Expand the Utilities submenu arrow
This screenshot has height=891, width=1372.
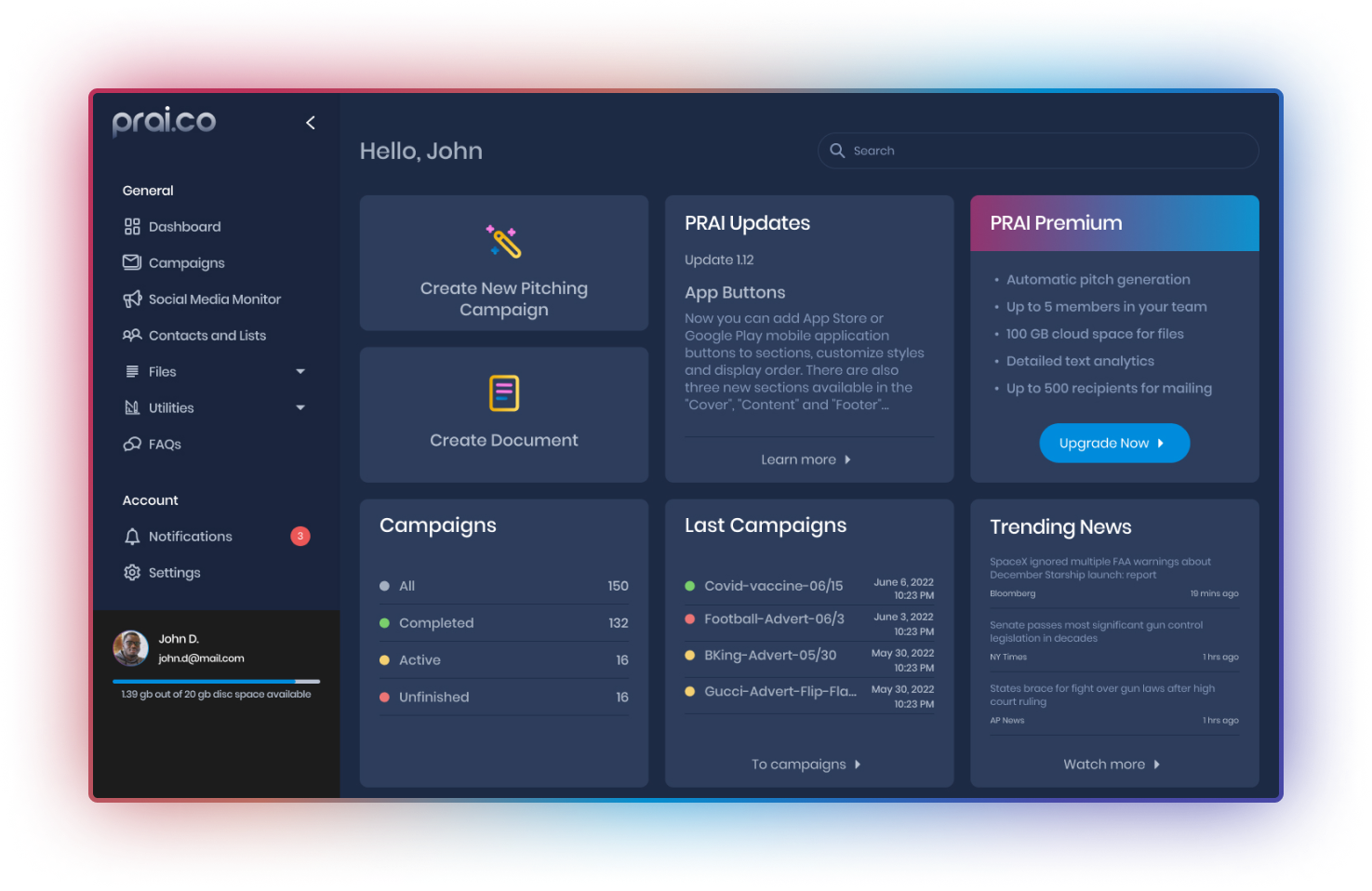pyautogui.click(x=300, y=407)
